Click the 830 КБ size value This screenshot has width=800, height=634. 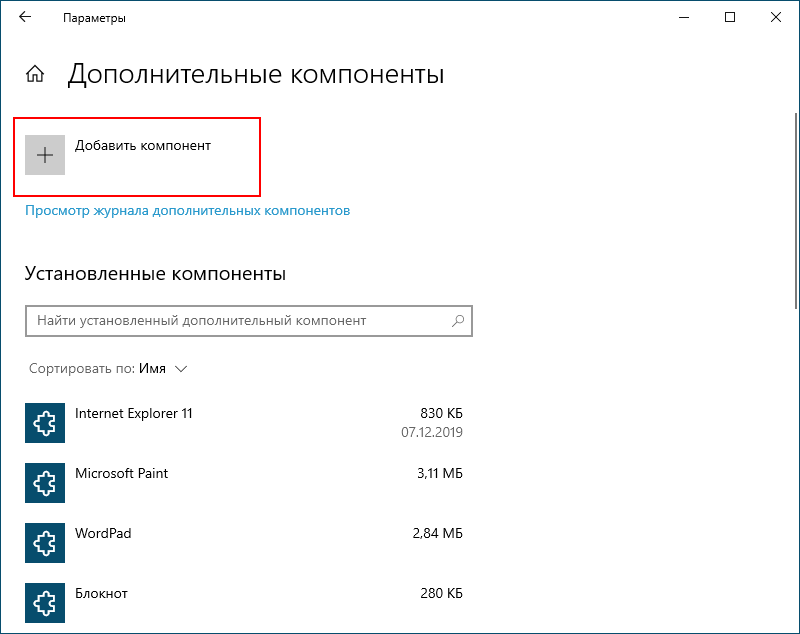pyautogui.click(x=441, y=413)
